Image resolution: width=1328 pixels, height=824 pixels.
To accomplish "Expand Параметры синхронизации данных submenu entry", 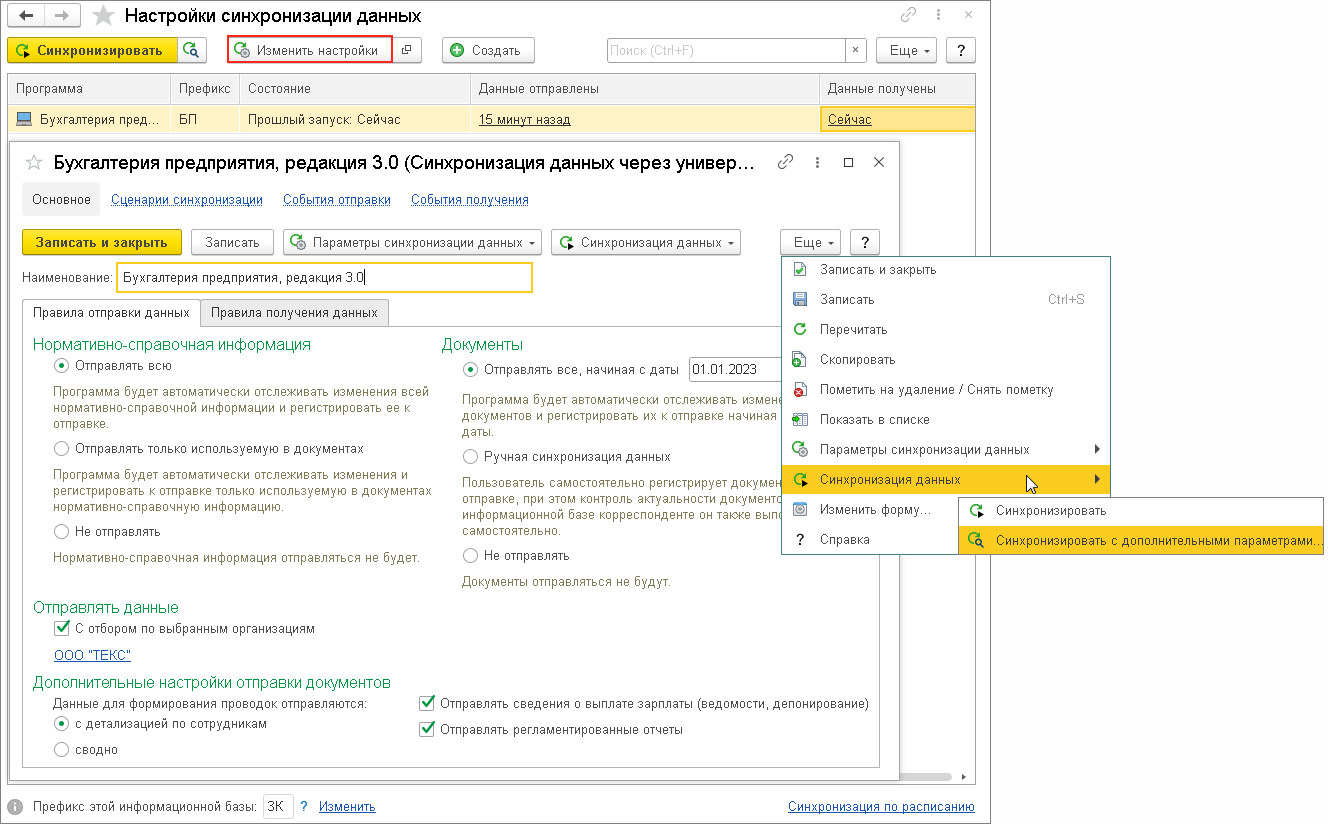I will point(946,449).
